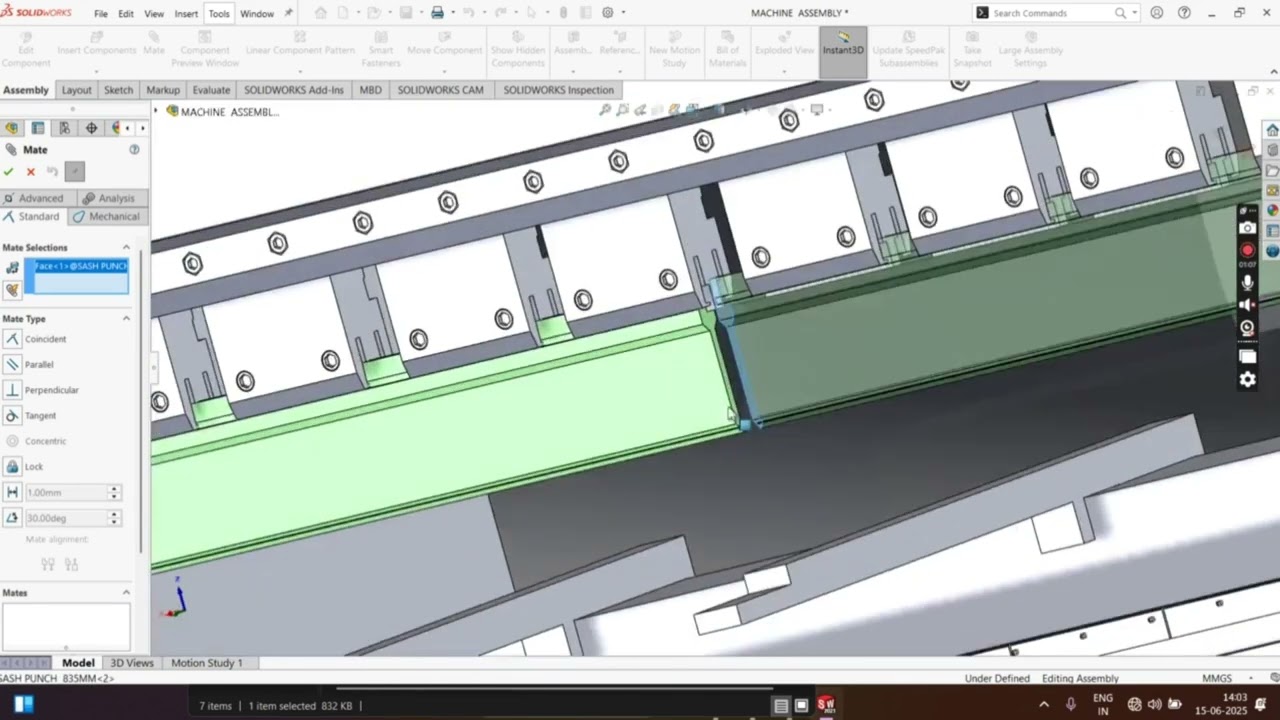Open the File menu
The image size is (1280, 720).
pyautogui.click(x=101, y=14)
